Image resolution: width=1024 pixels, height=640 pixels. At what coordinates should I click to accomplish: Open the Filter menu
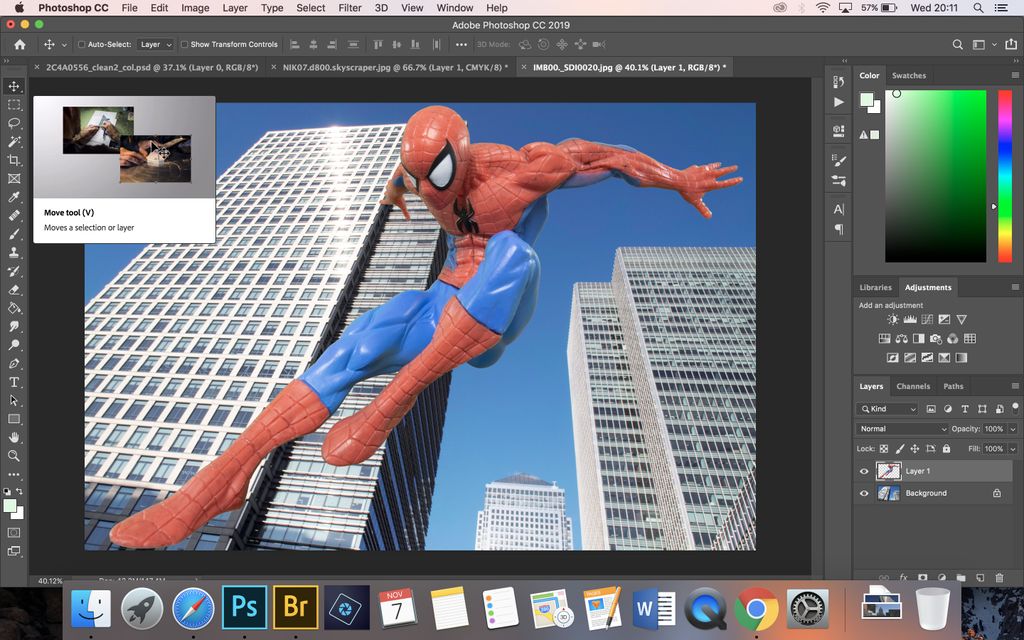(349, 8)
